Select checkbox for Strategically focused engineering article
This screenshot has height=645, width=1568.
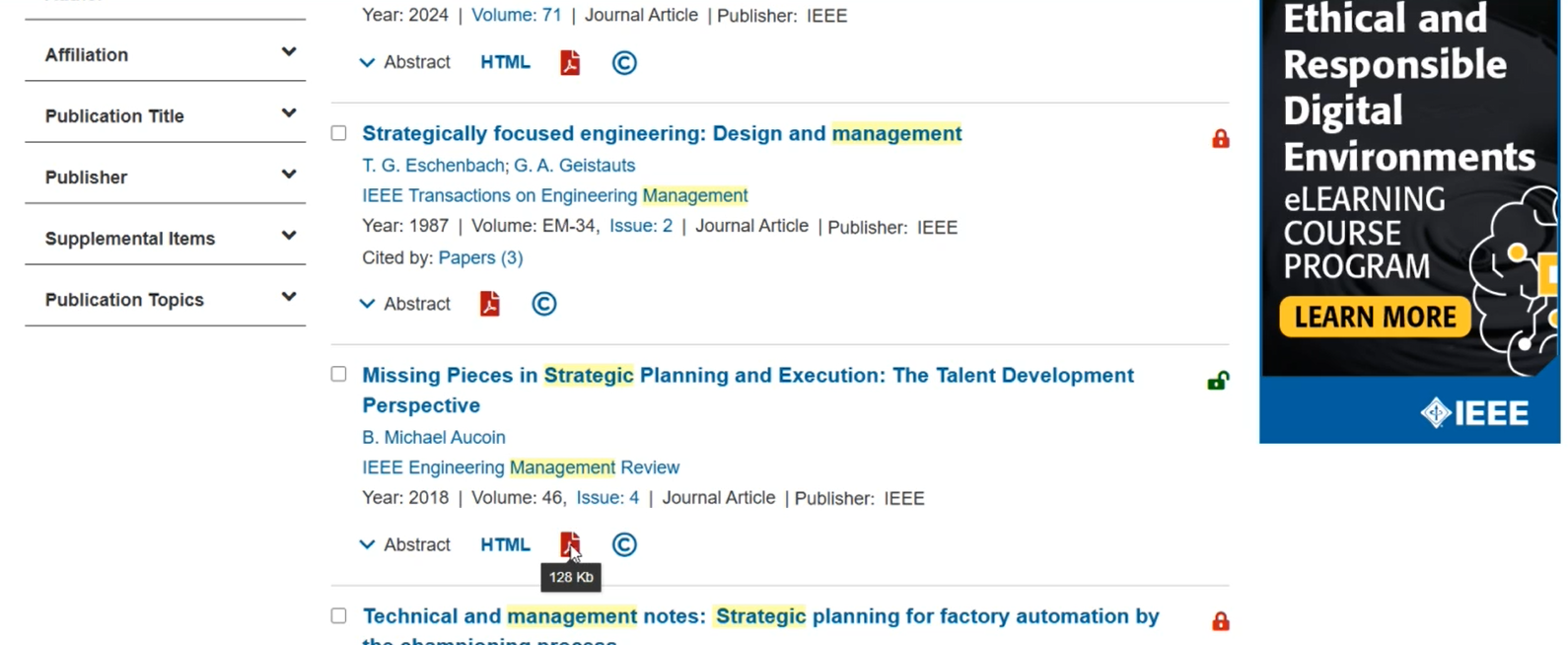click(339, 133)
